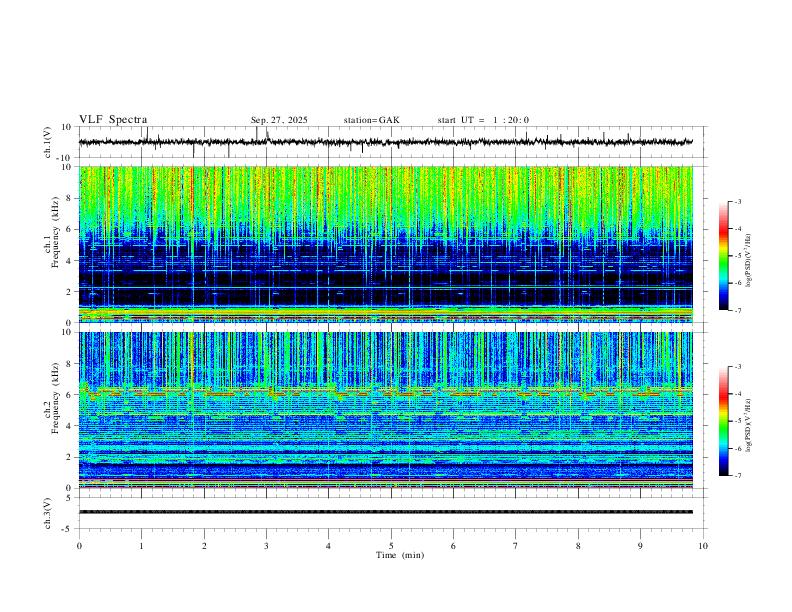
Task: Click the "8" kHz tick on ch.1 frequency axis
Action: [69, 198]
